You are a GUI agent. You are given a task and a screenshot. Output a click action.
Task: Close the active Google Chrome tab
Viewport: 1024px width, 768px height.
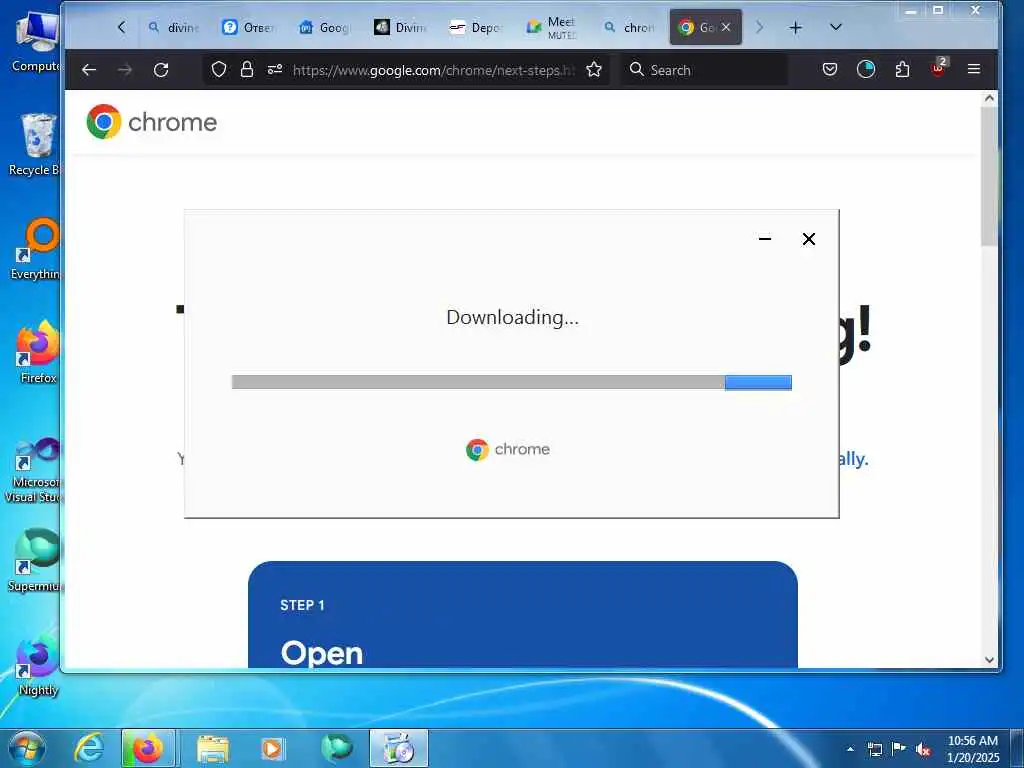pyautogui.click(x=726, y=27)
